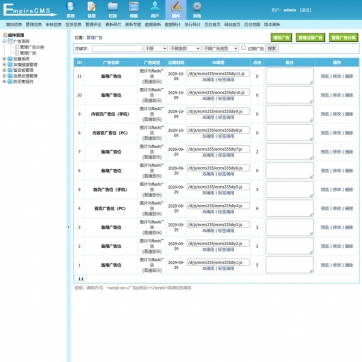Open the 管理评论 submenu item
This screenshot has width=362, height=362.
point(93,24)
